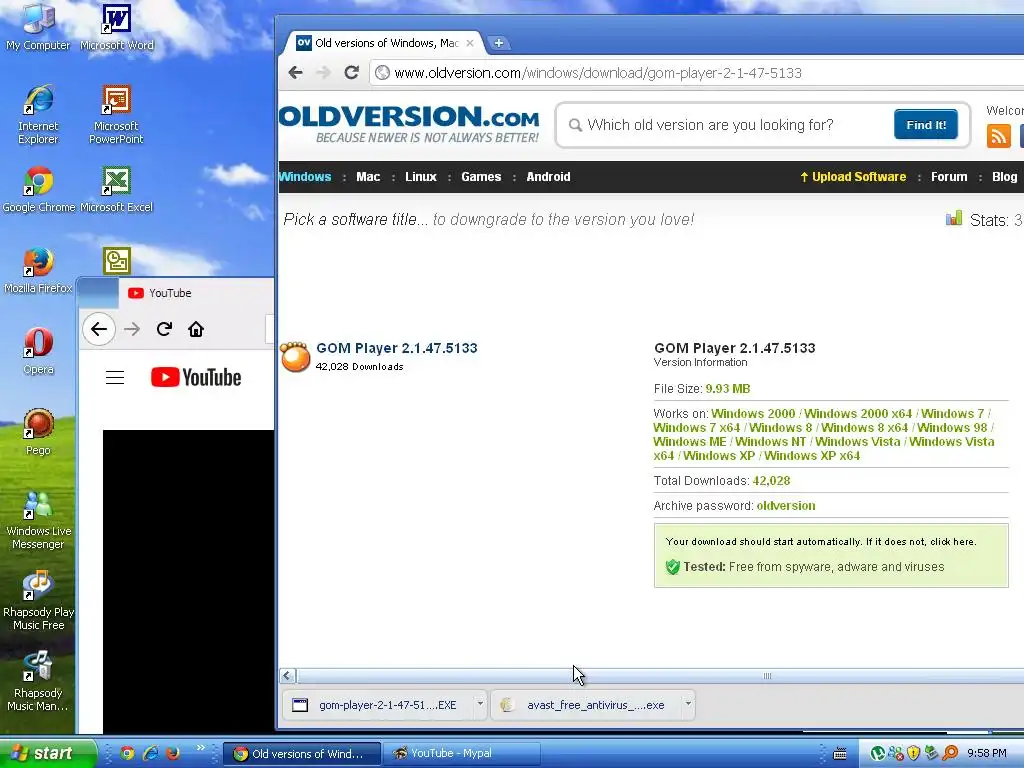
Task: Click Windows 2000 compatibility link
Action: click(753, 413)
